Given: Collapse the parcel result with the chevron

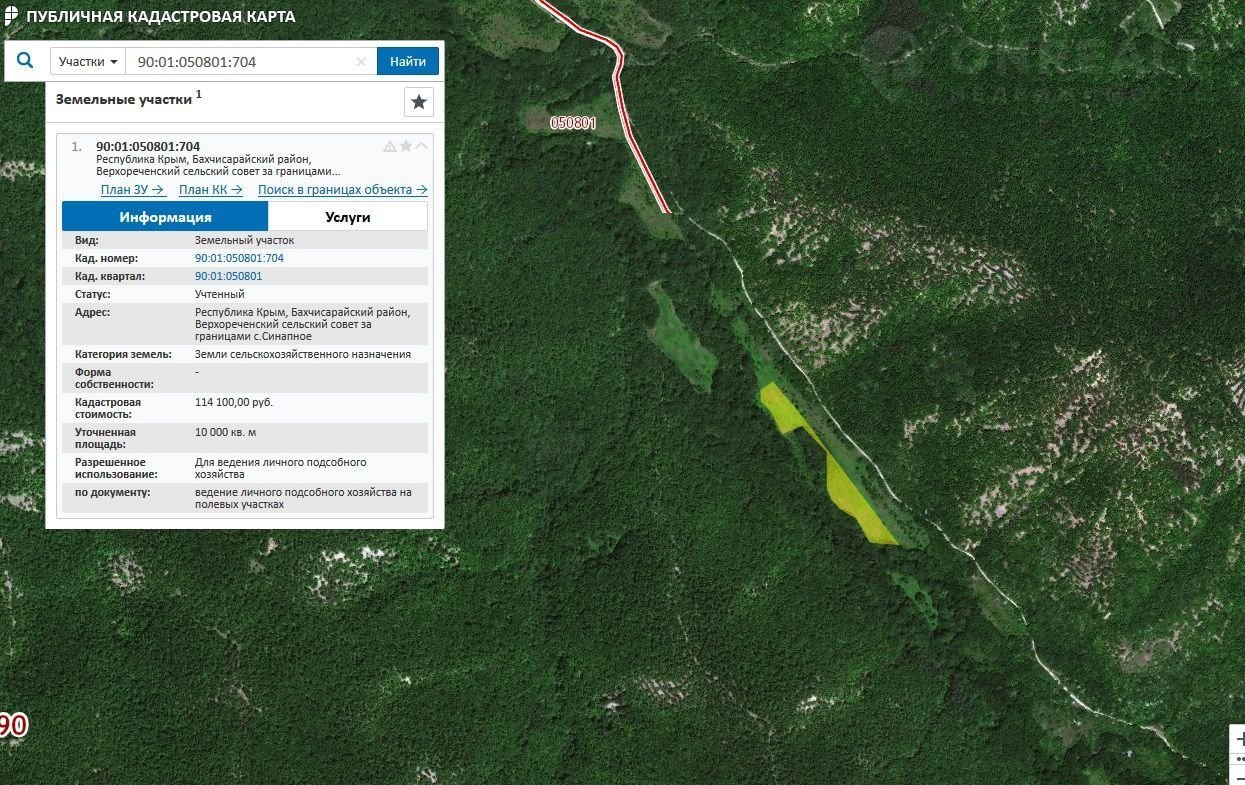Looking at the screenshot, I should point(421,146).
